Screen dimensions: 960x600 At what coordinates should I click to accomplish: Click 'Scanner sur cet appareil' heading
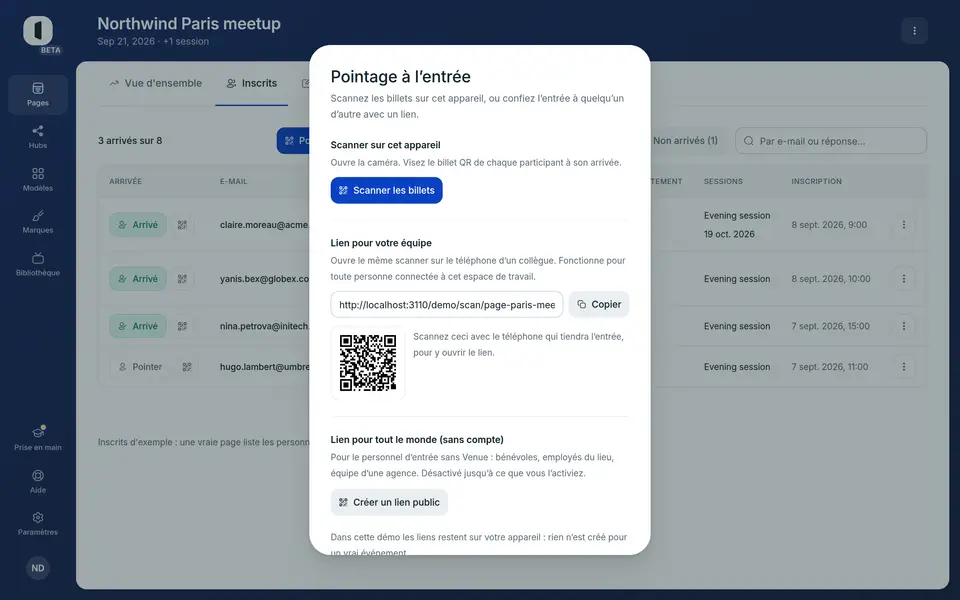[x=385, y=145]
